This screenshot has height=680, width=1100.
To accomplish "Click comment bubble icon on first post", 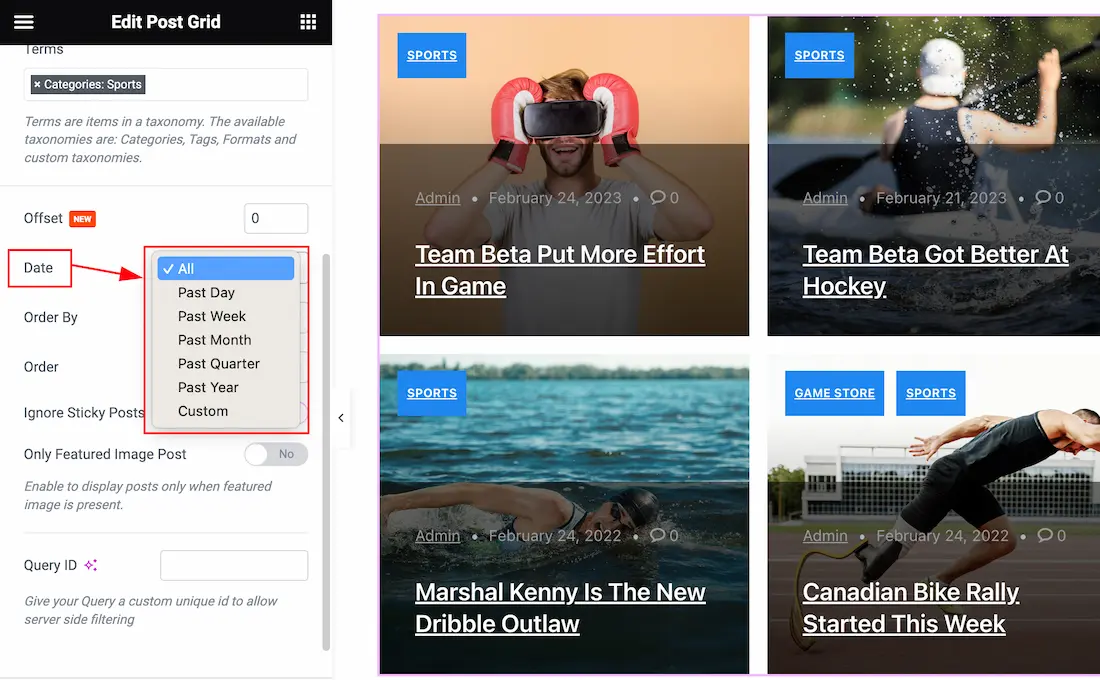I will 657,197.
